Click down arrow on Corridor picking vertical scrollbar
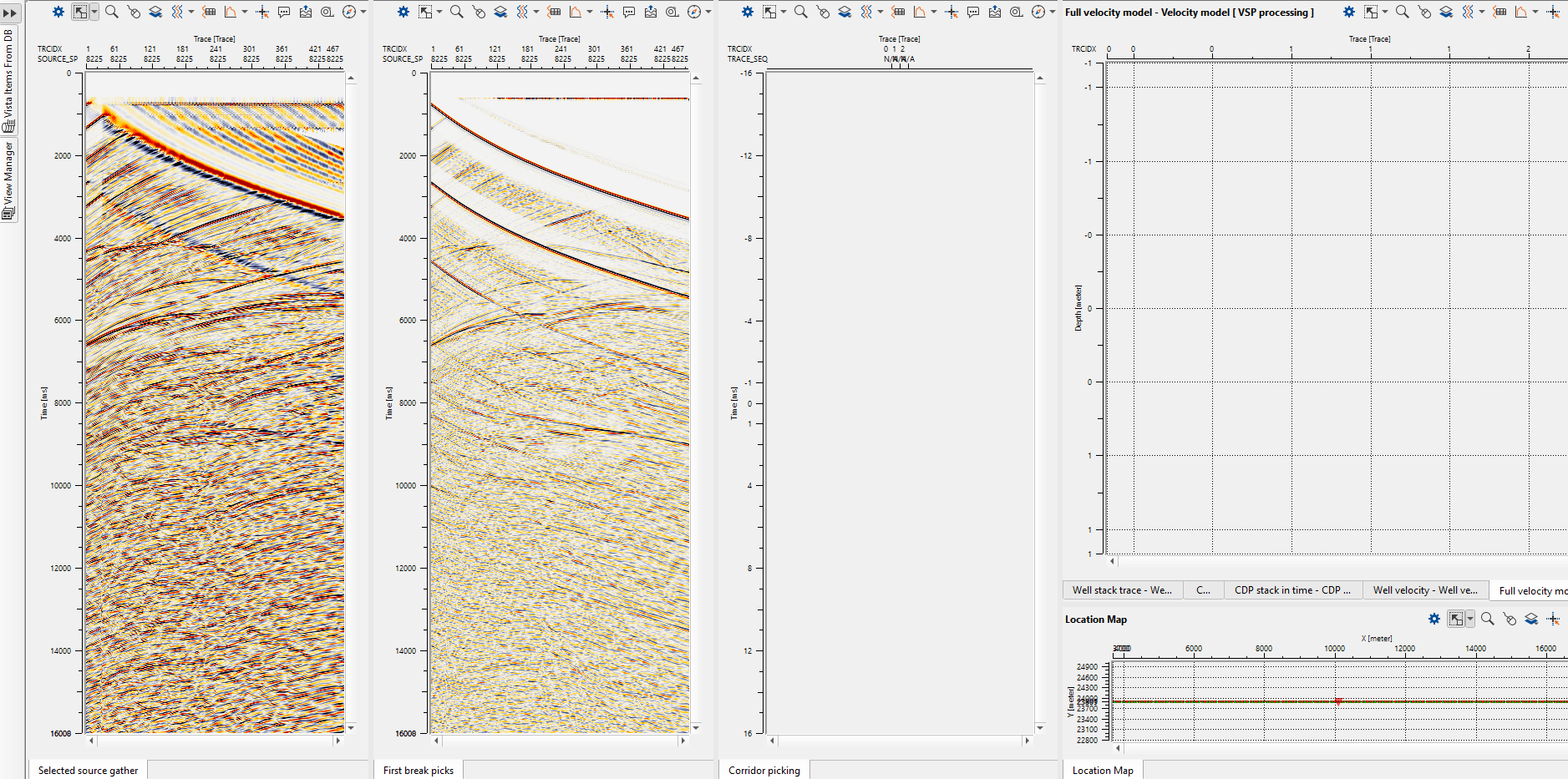This screenshot has height=779, width=1568. pyautogui.click(x=1040, y=728)
